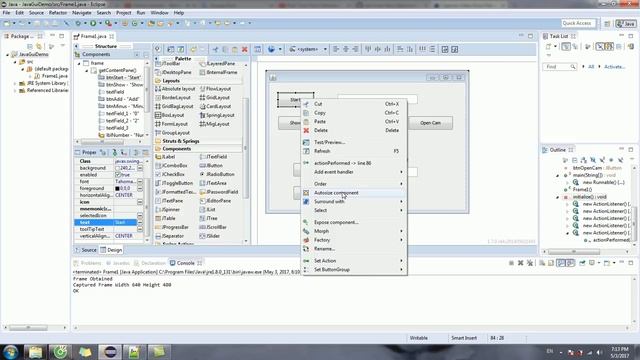640x360 pixels.
Task: Select JSlider in the palette
Action: click(x=210, y=236)
